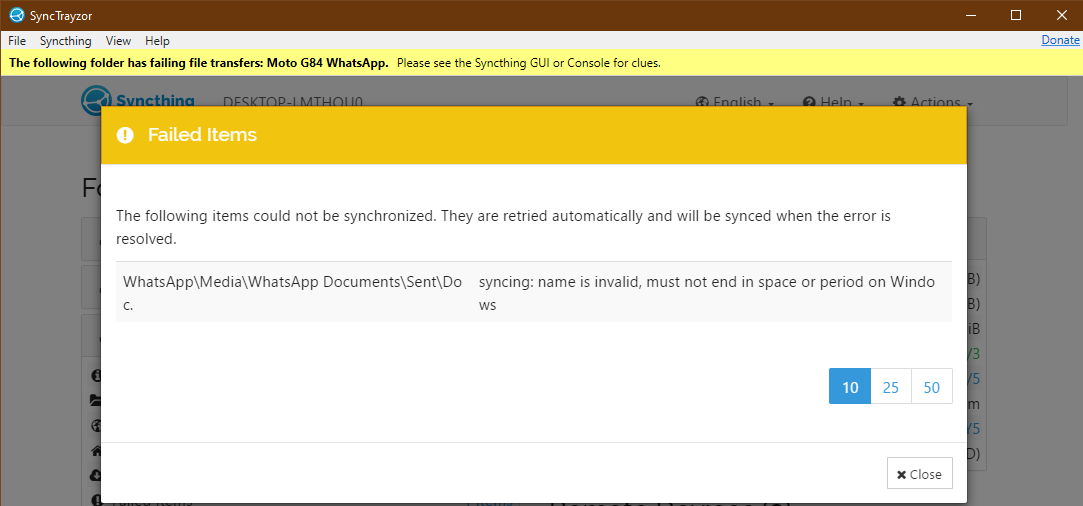This screenshot has height=506, width=1083.
Task: Show 25 items per page
Action: (891, 387)
